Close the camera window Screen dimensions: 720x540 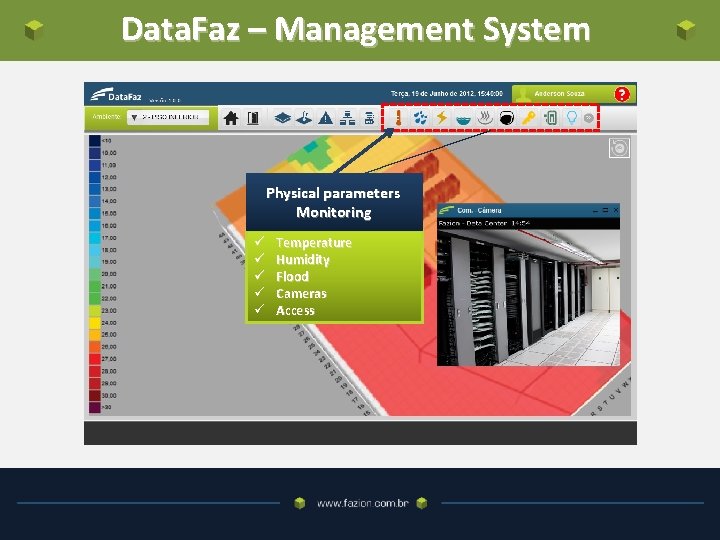click(616, 210)
